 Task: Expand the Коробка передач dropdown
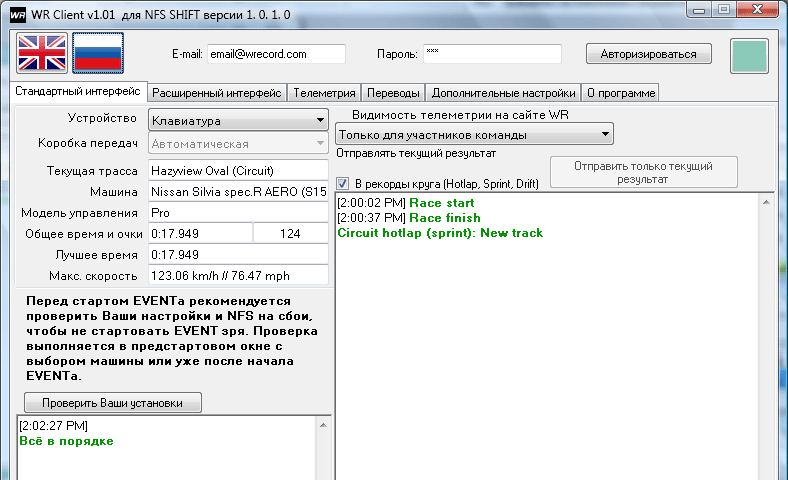click(238, 144)
